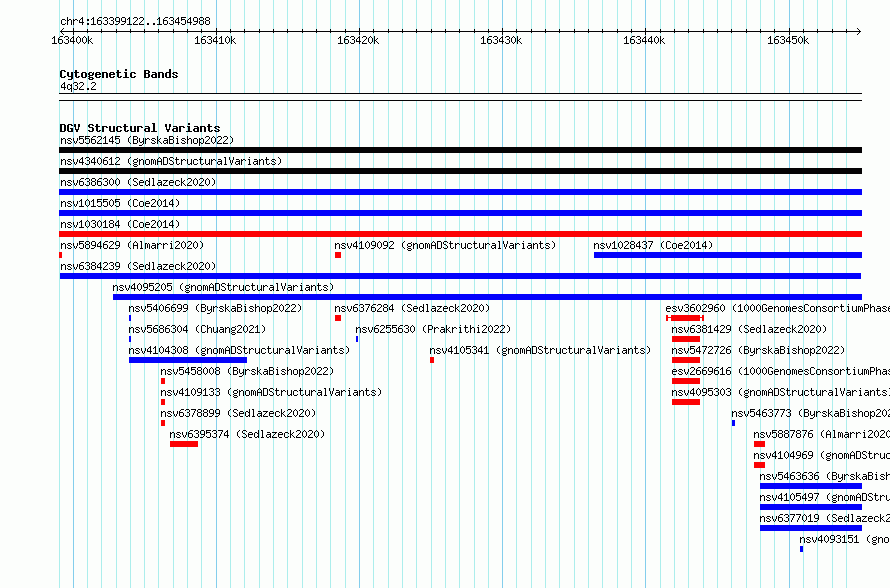This screenshot has width=890, height=588.
Task: Open the nsv1030184 (Coe2014) label
Action: [120, 224]
